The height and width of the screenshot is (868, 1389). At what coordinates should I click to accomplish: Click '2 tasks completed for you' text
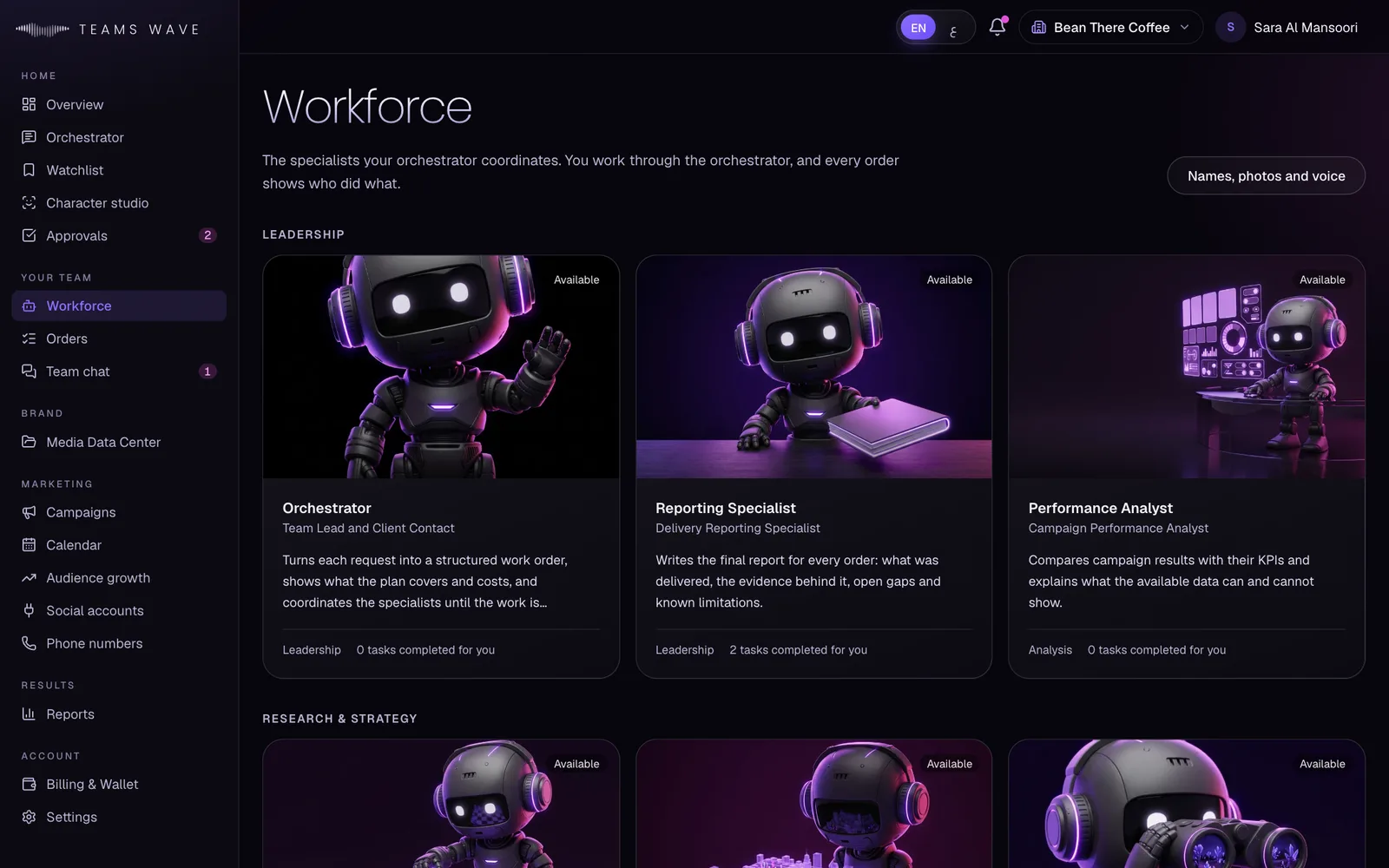[798, 649]
